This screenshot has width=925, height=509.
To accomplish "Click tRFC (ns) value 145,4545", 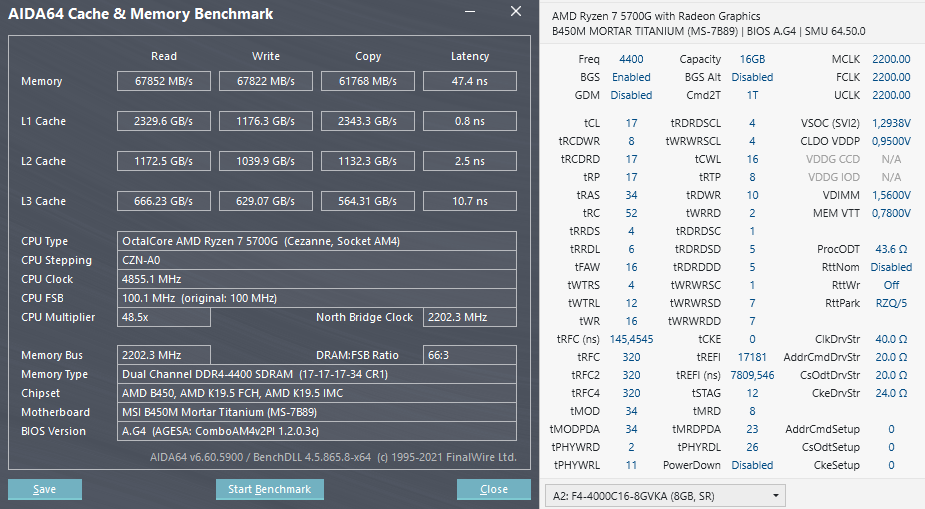I will coord(631,339).
